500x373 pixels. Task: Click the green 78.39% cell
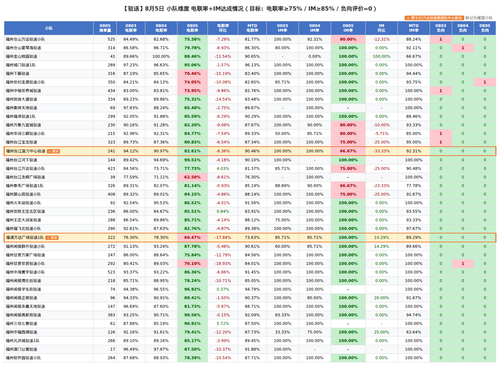[192, 358]
